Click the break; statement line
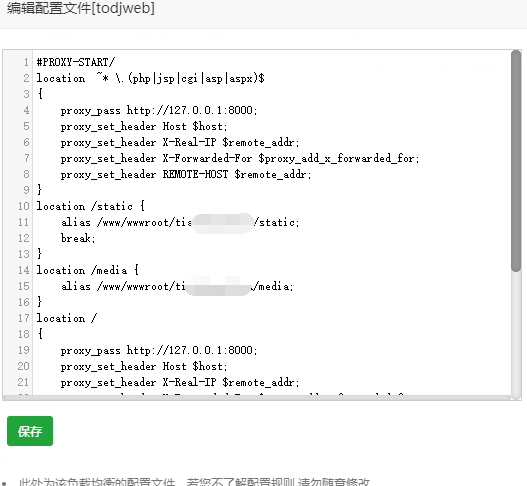527x486 pixels. [x=78, y=238]
